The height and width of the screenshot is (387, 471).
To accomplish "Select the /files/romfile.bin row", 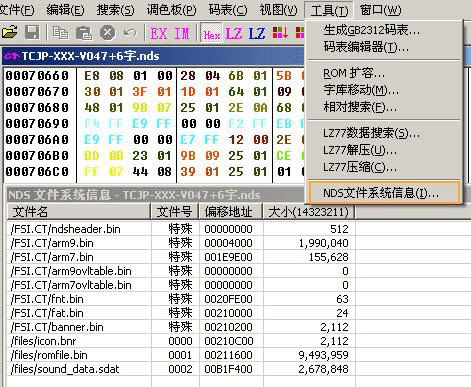I will [x=180, y=355].
